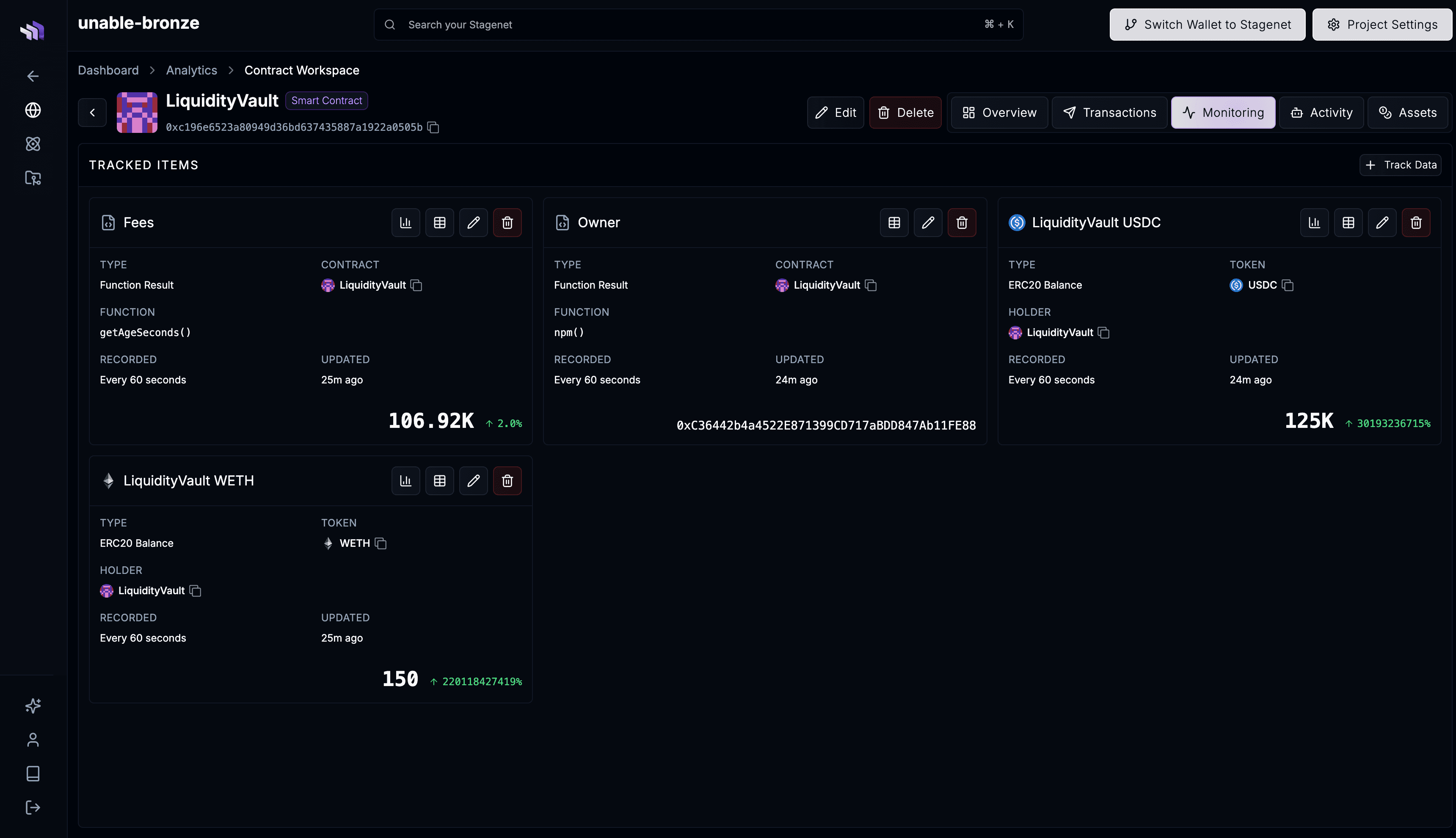The height and width of the screenshot is (838, 1456).
Task: Open the chart view for LiquidityVault USDC
Action: click(x=1315, y=223)
